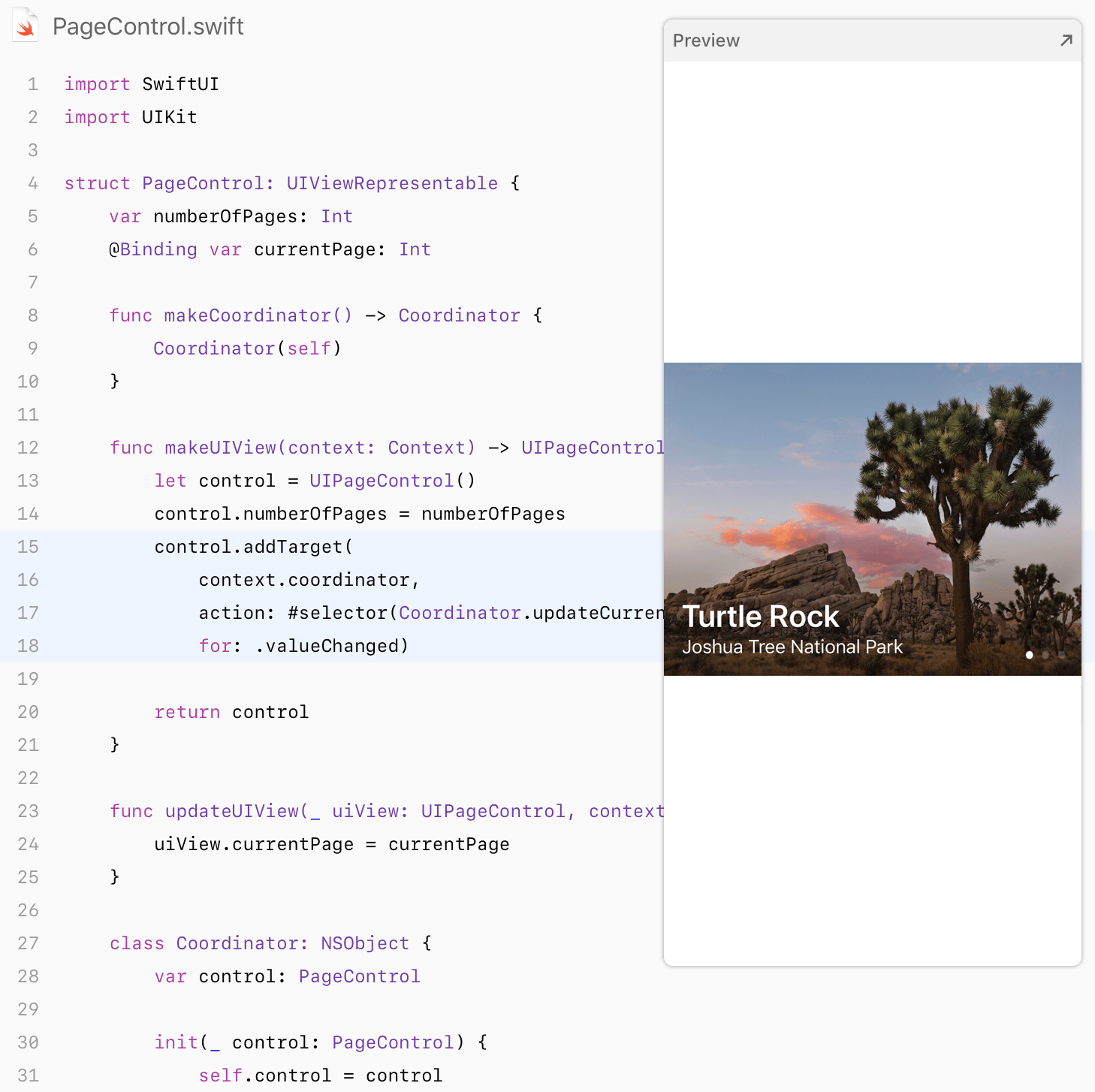Click line number 15 in the gutter
Screen dimensions: 1095x1092
coord(28,547)
